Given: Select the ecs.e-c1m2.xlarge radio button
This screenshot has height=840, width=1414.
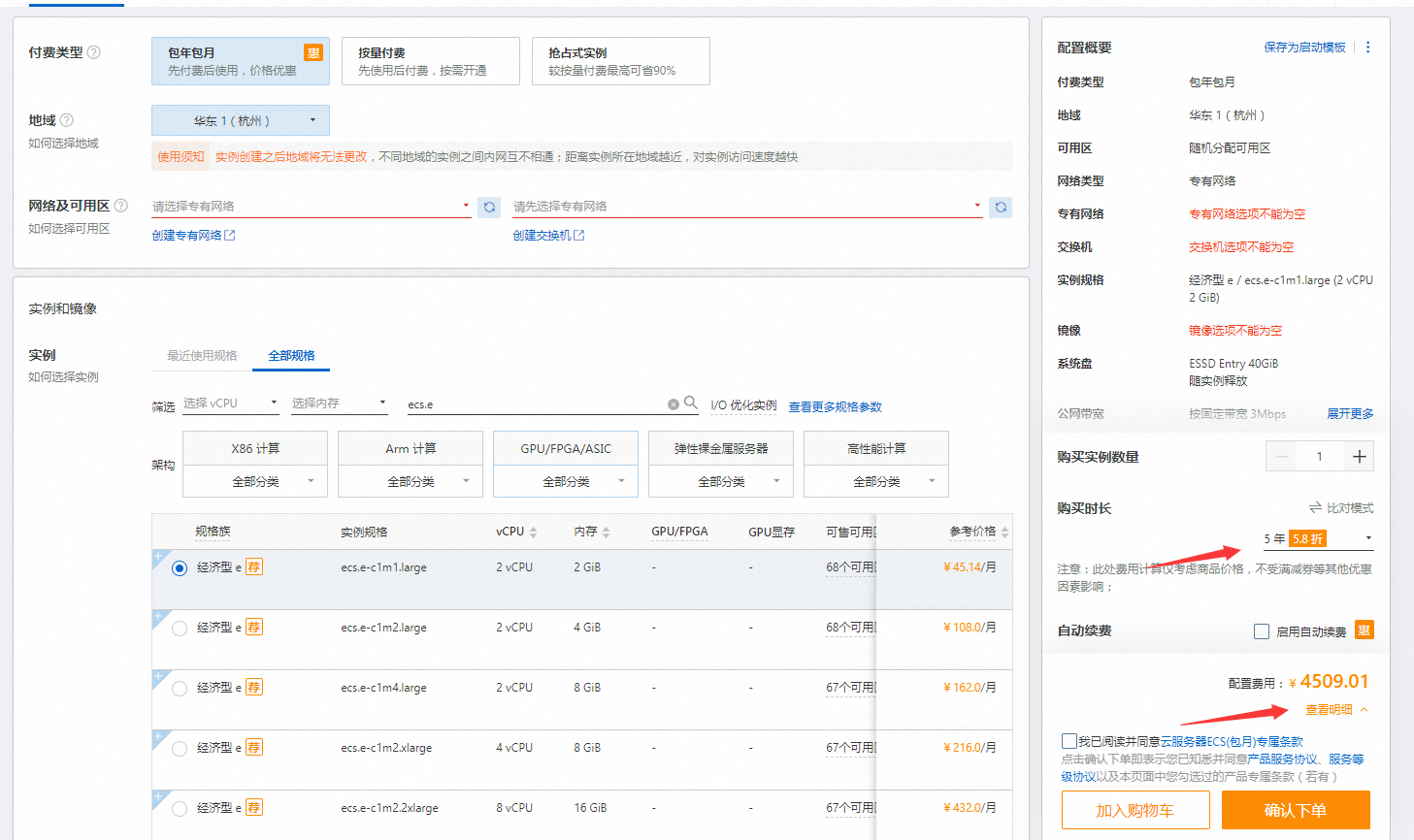Looking at the screenshot, I should tap(180, 749).
